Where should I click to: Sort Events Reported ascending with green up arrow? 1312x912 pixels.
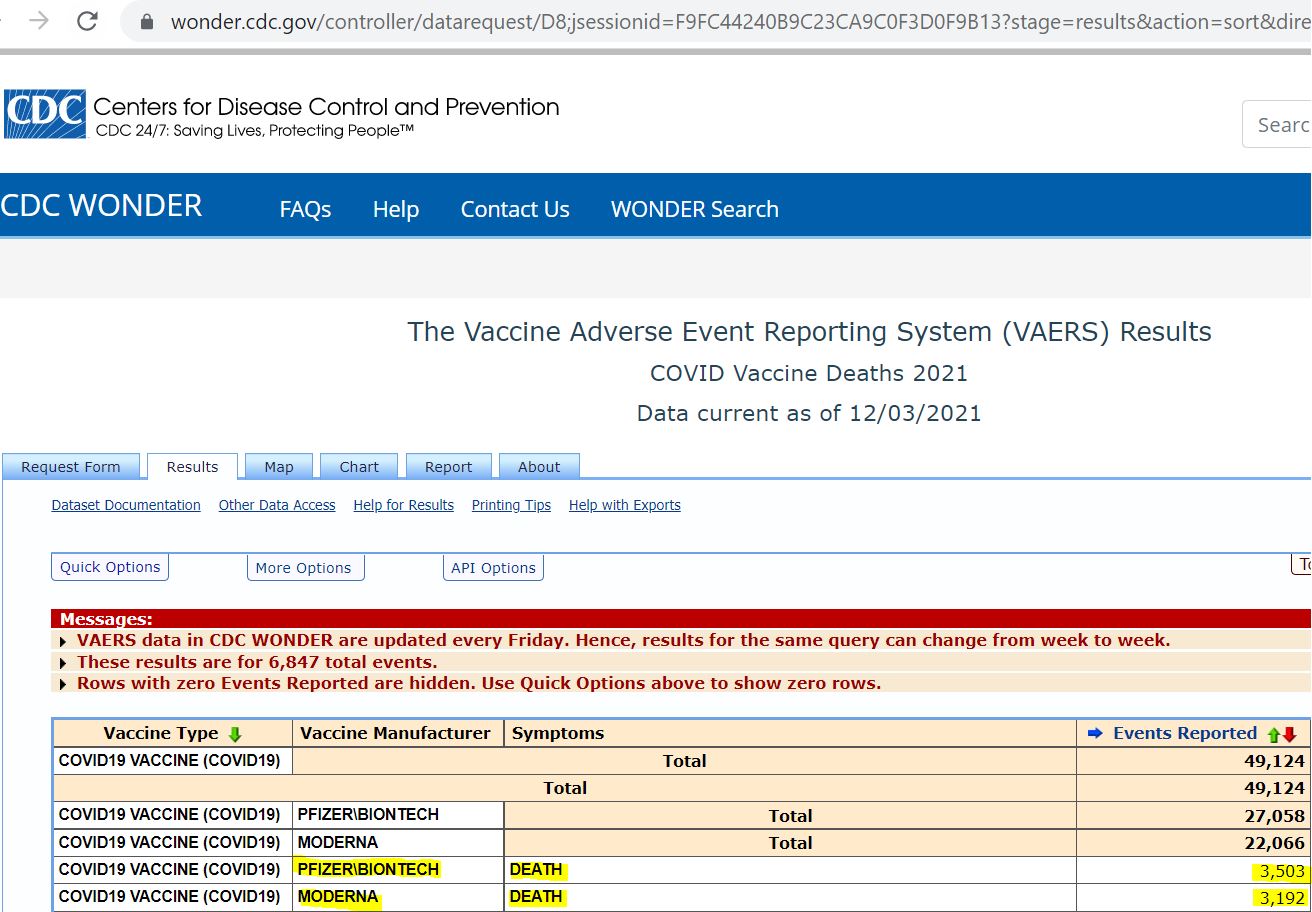point(1273,735)
